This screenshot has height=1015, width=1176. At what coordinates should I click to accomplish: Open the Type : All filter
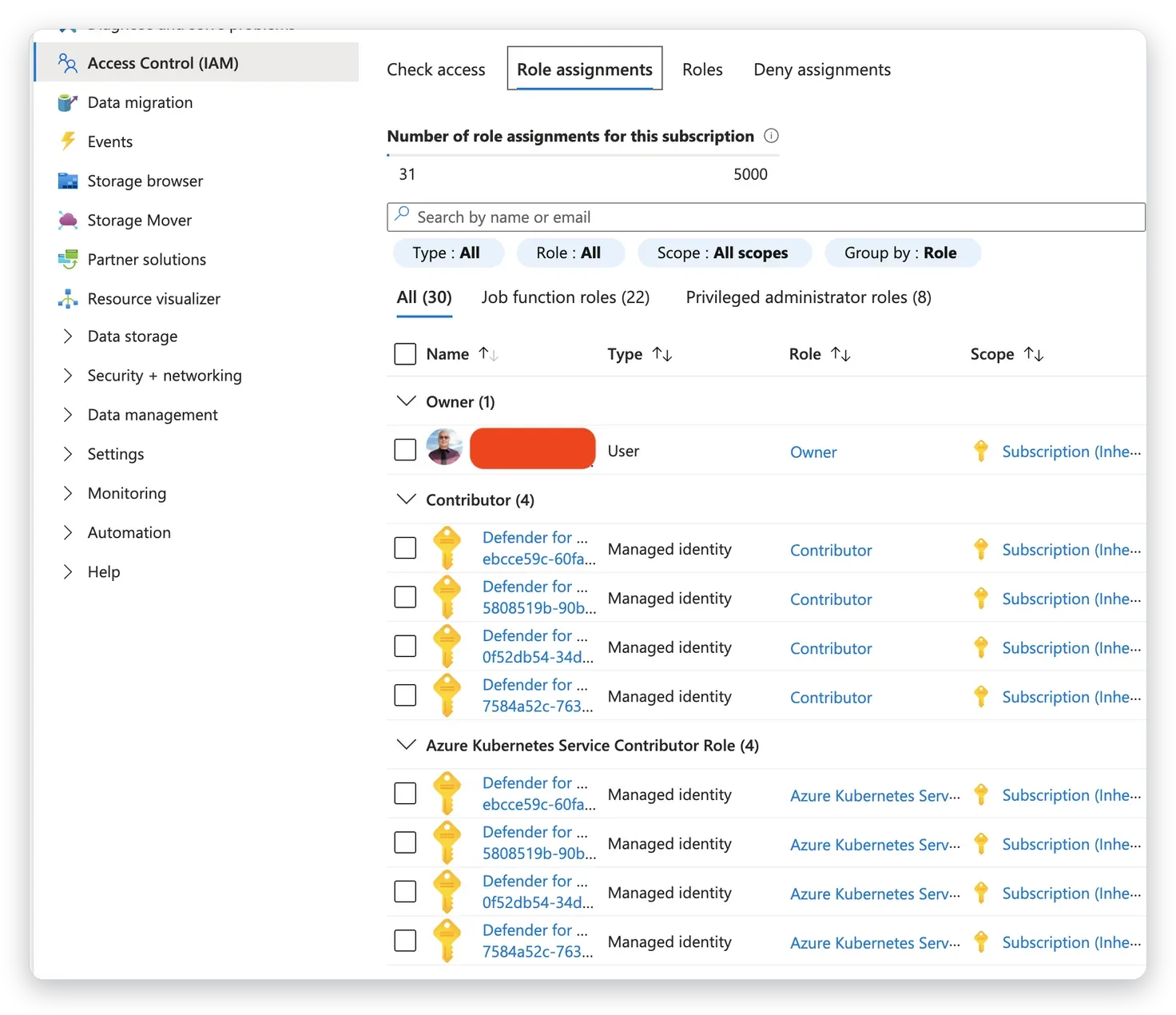447,253
